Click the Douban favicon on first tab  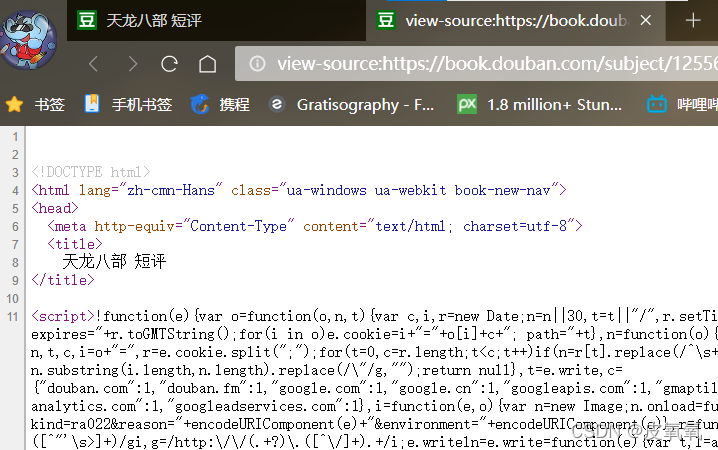tap(87, 20)
